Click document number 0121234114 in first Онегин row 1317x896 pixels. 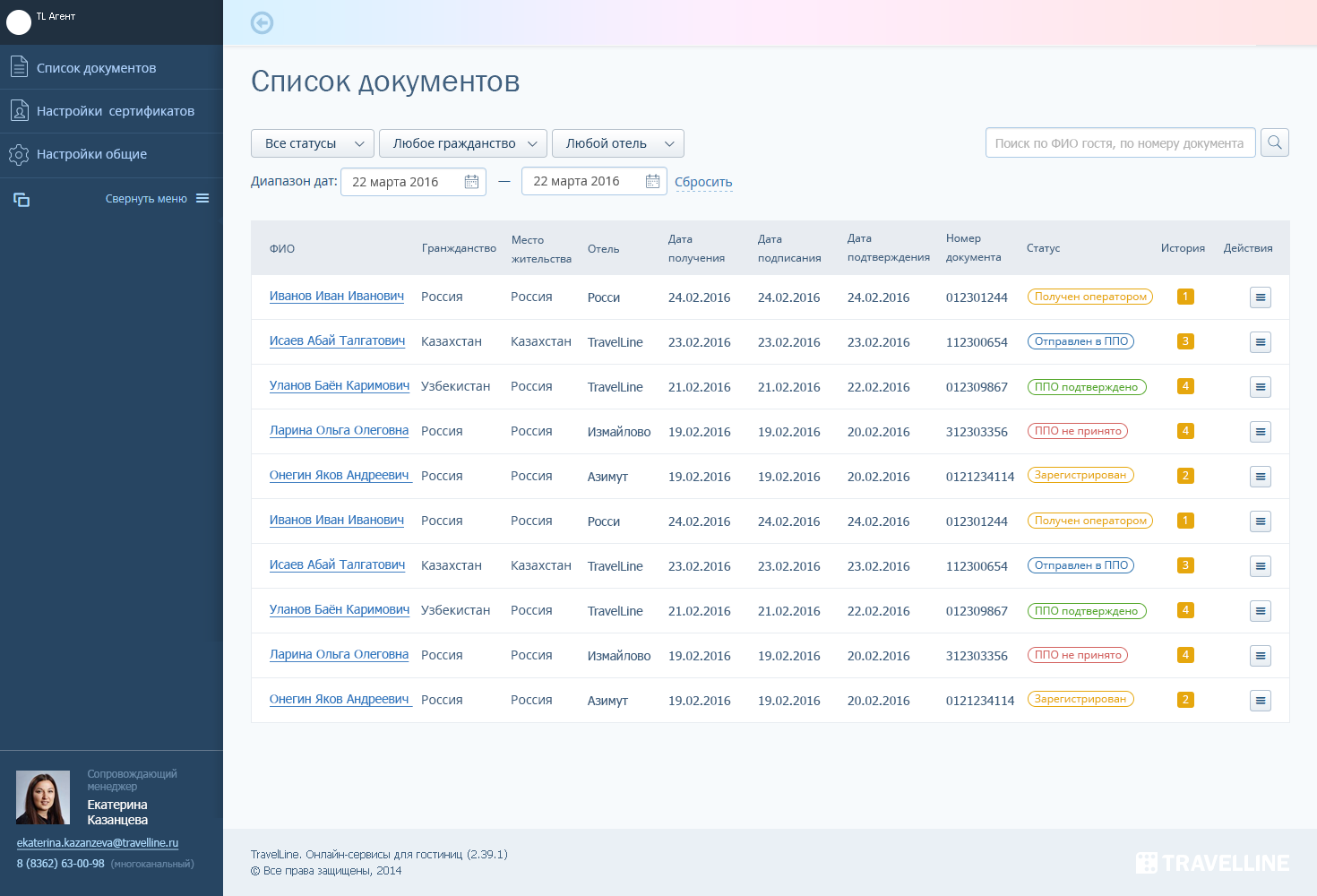(980, 477)
